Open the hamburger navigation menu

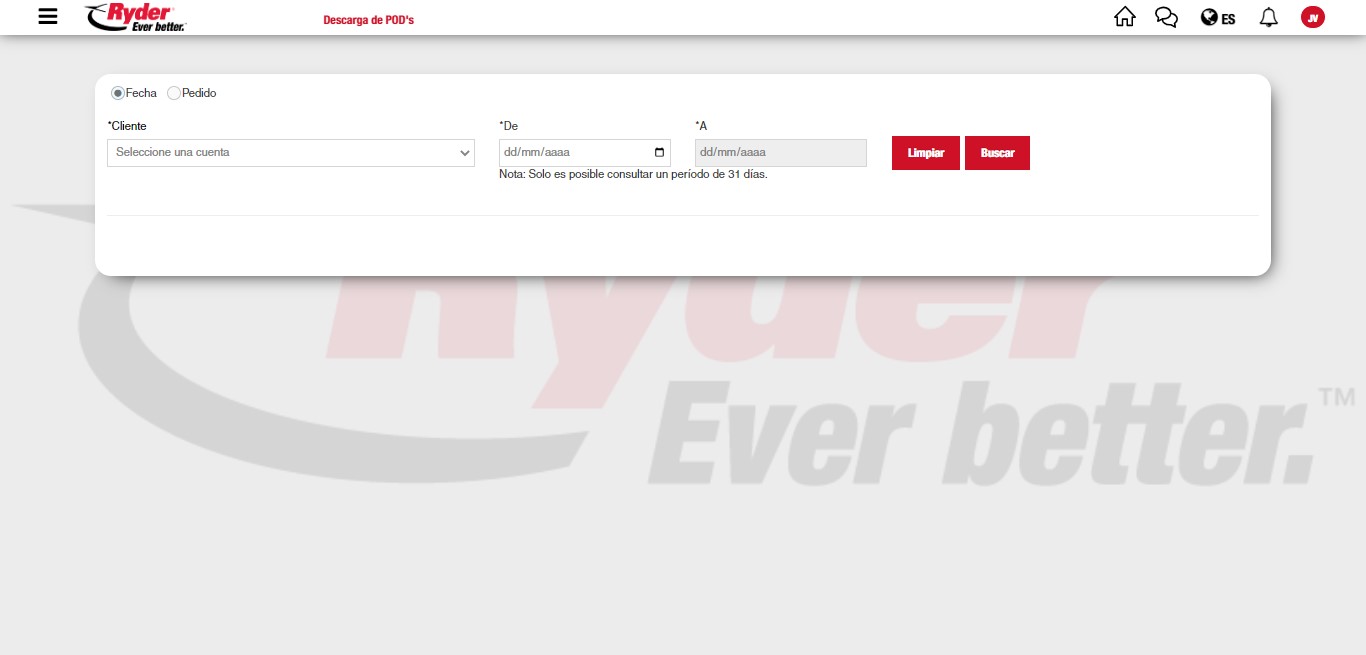[x=48, y=16]
